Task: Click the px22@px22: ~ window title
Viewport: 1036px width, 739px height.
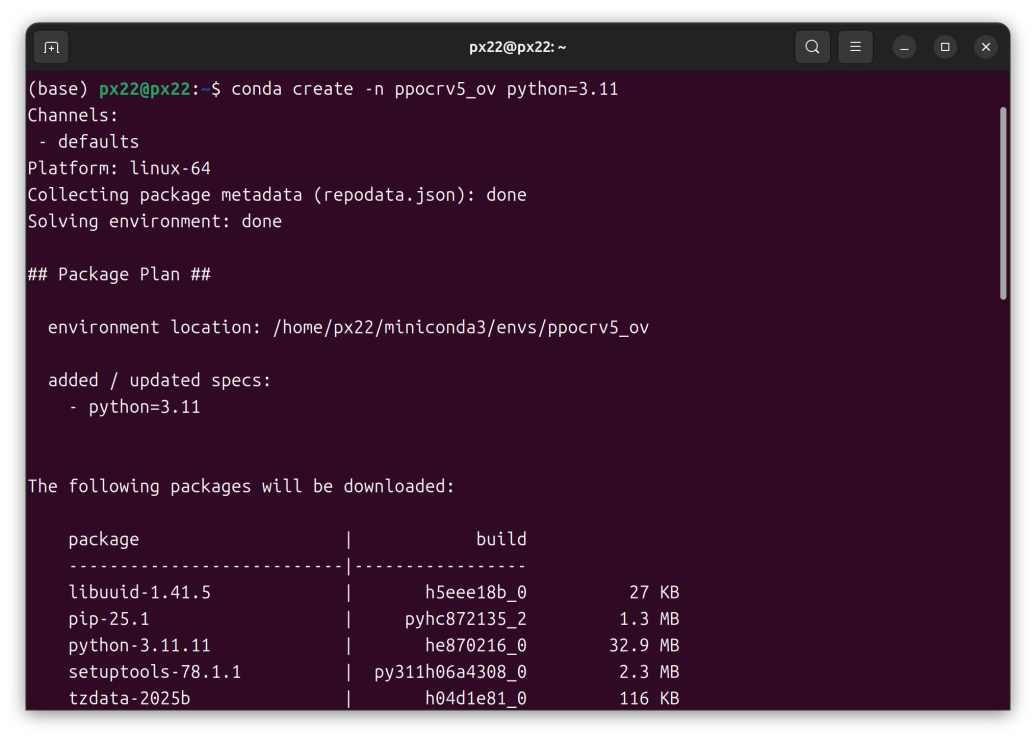Action: pos(518,47)
